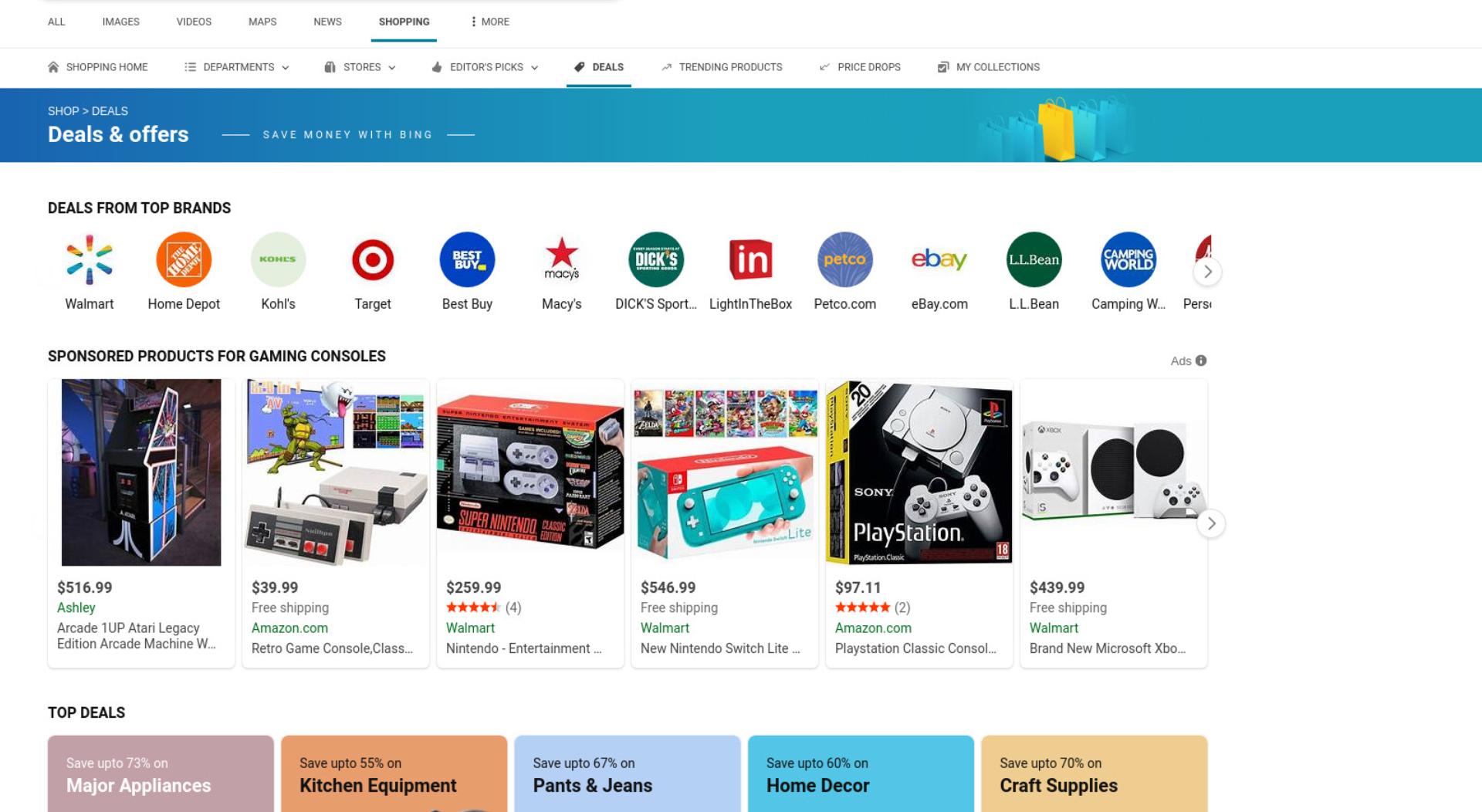Open Pants & Jeans deal card
This screenshot has height=812, width=1482.
(628, 773)
